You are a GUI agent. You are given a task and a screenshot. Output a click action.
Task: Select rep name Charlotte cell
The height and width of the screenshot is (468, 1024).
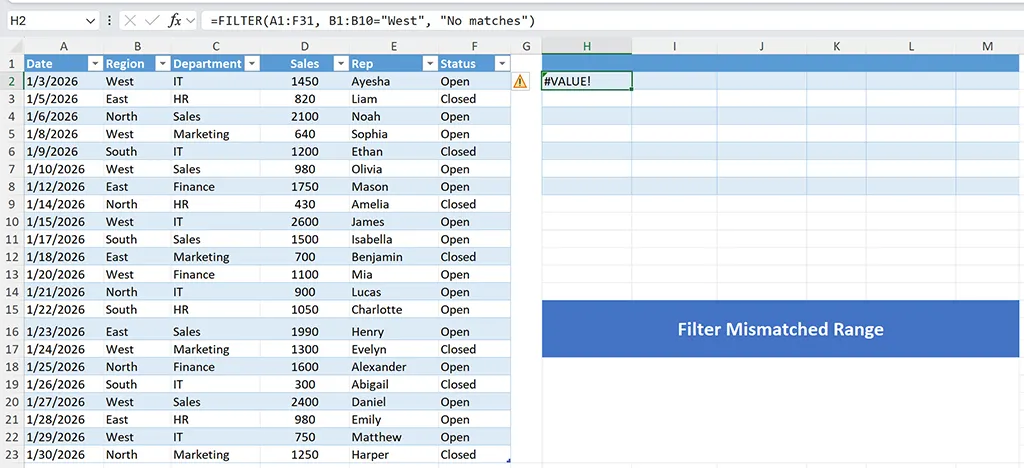coord(394,309)
